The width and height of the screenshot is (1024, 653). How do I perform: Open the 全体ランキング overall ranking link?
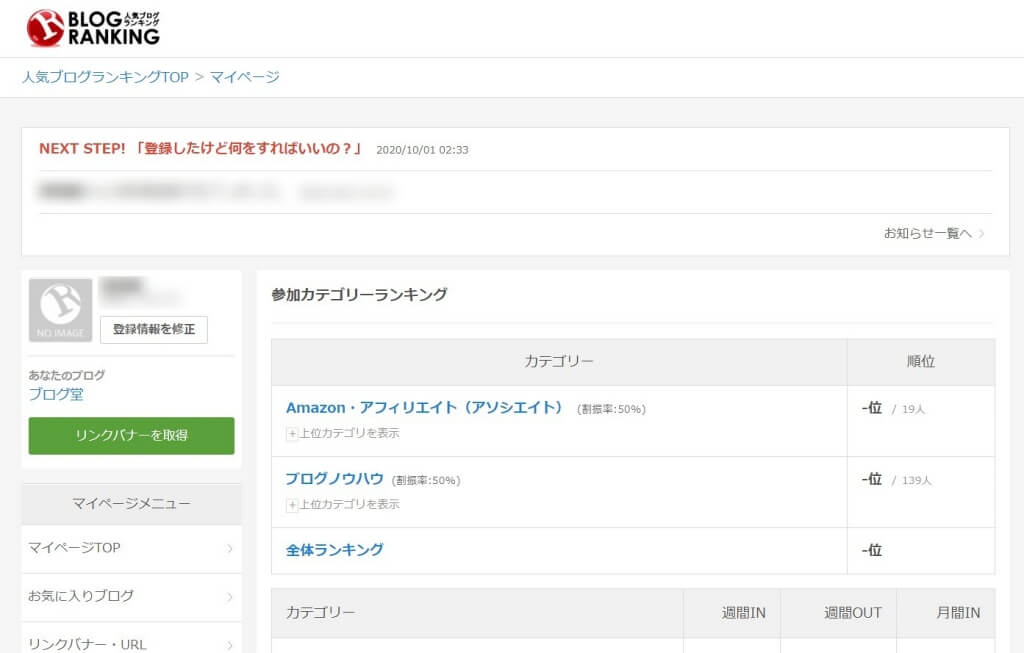(335, 550)
